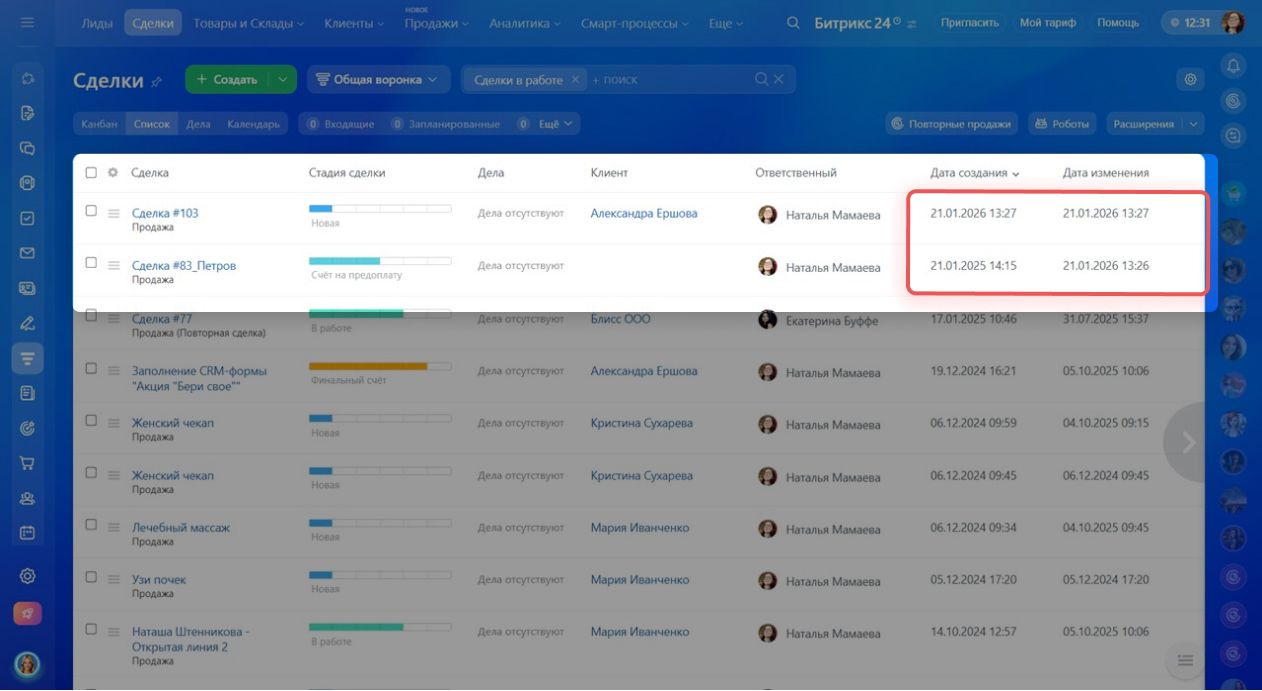Click the stage progress bar of Сделка #103
The width and height of the screenshot is (1262, 691).
tap(380, 209)
